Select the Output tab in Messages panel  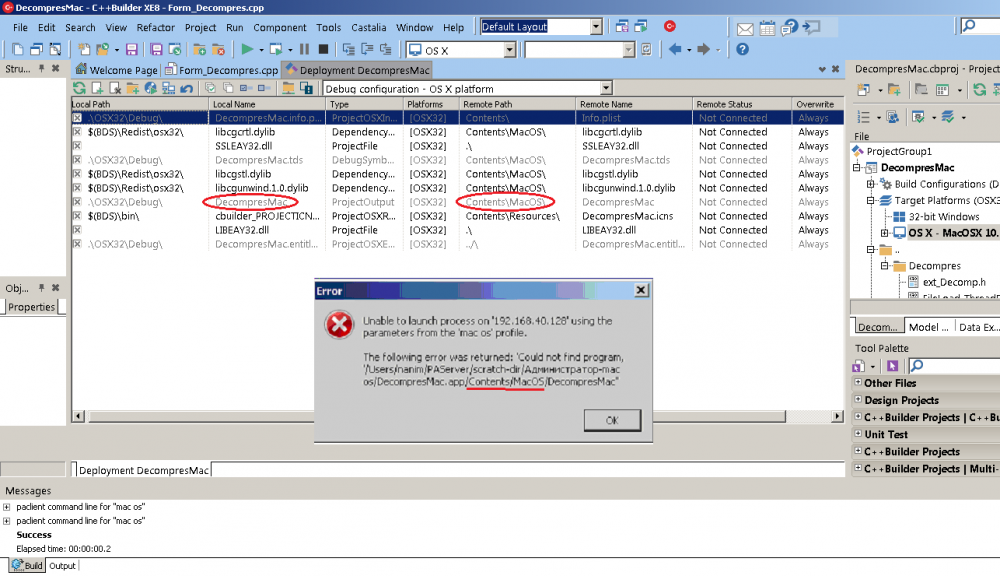pyautogui.click(x=62, y=566)
